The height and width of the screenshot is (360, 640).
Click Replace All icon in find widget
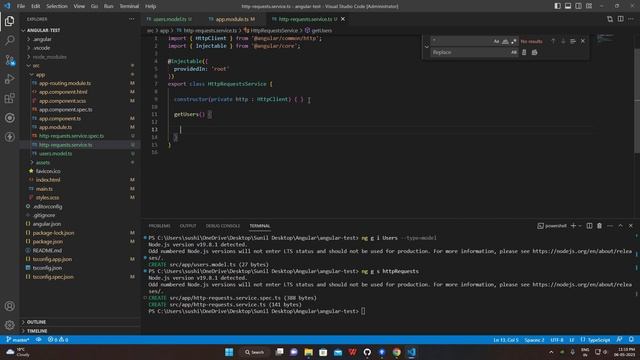pos(534,52)
